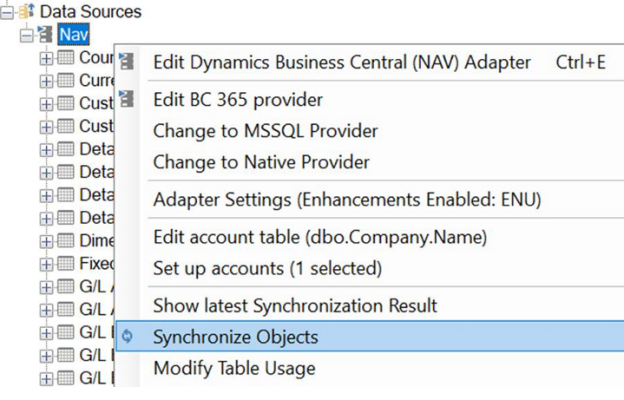Run Synchronize Objects from context menu
The image size is (624, 400).
(x=370, y=337)
